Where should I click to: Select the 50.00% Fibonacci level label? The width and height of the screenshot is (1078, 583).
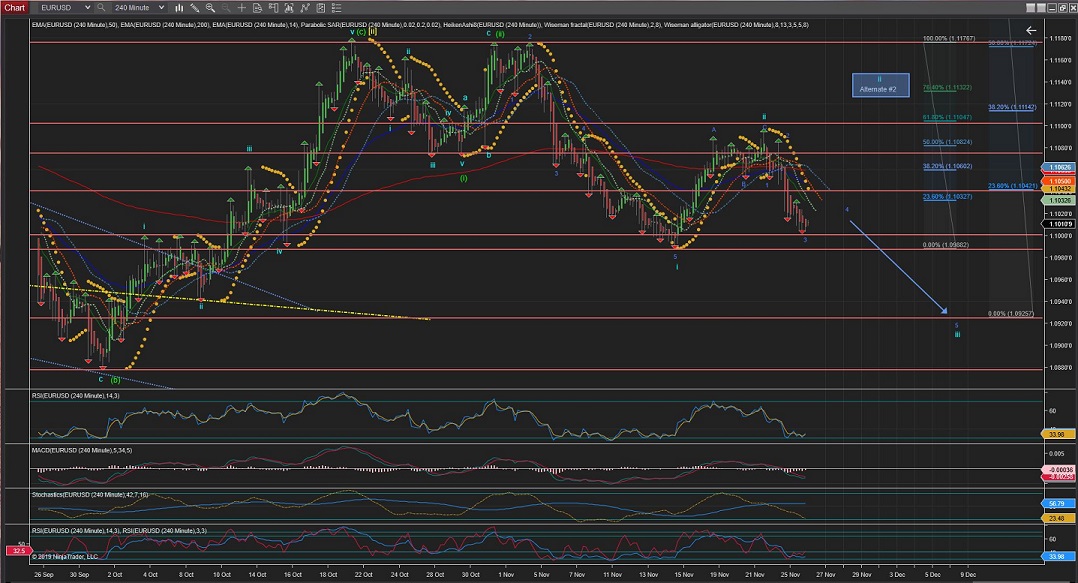coord(947,142)
